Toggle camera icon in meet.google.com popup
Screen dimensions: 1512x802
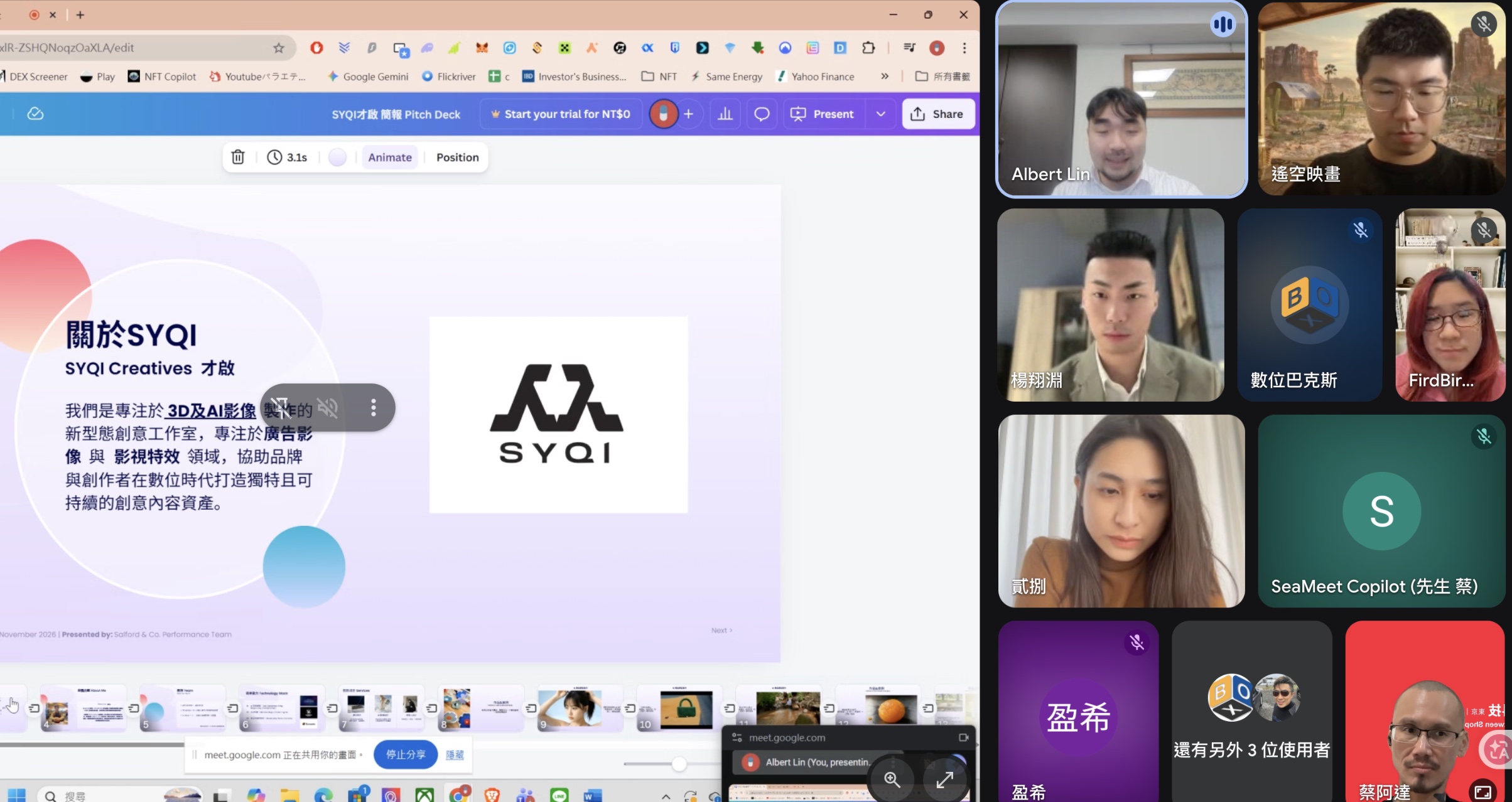(x=963, y=737)
